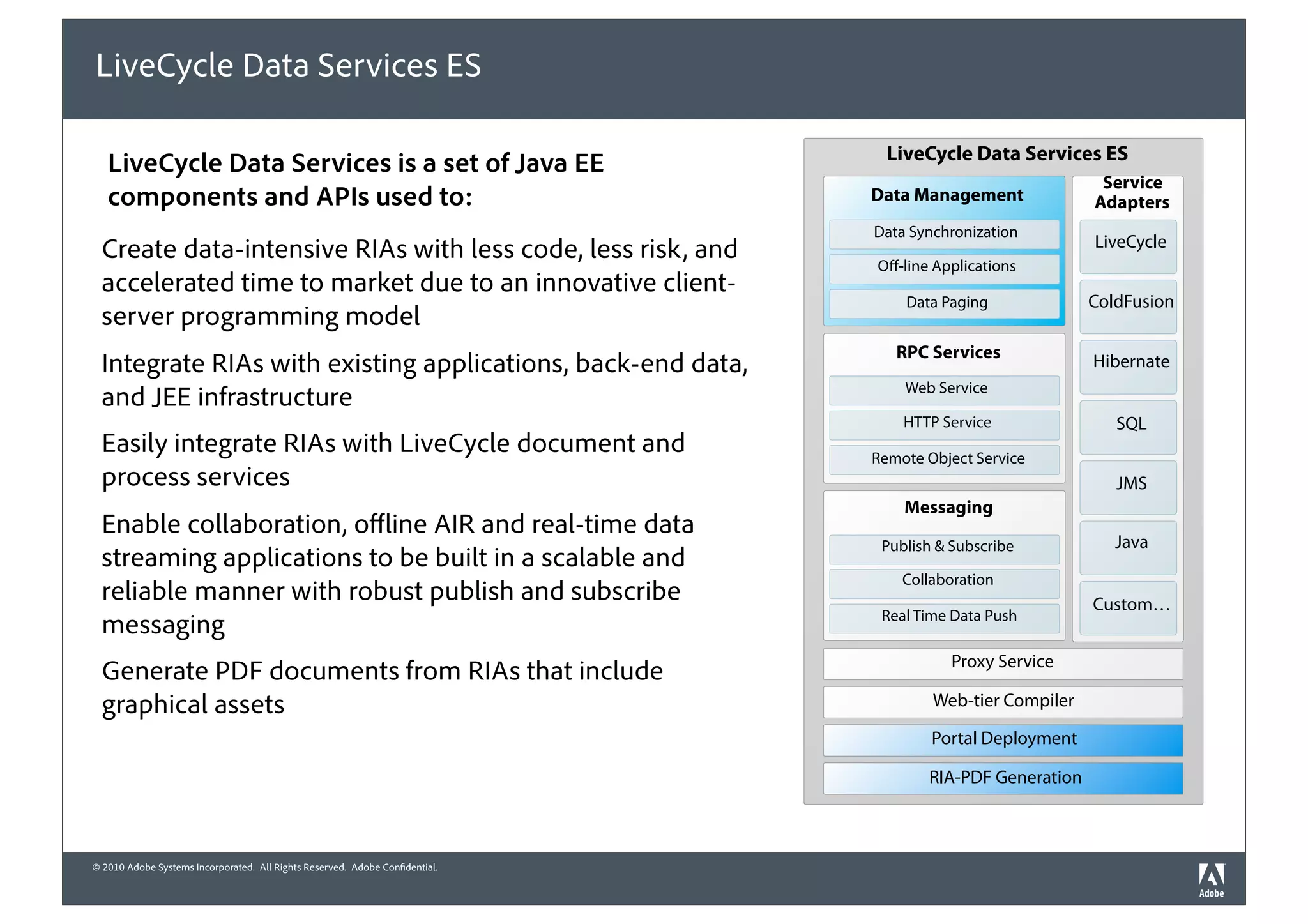Select the HTTP Service box
The width and height of the screenshot is (1308, 924).
point(944,424)
